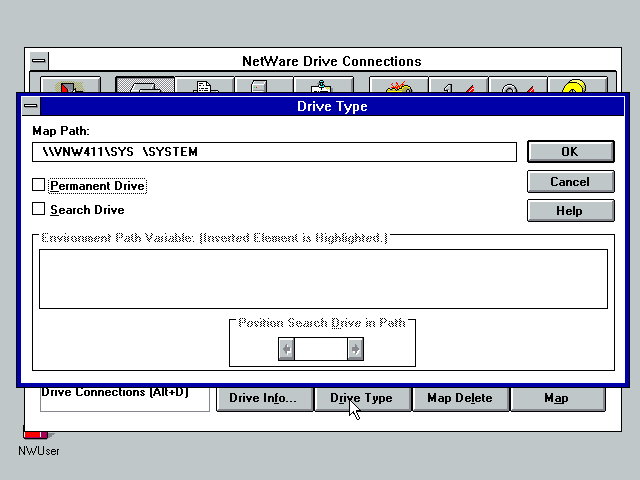
Task: Click the Map button in NetWare window
Action: point(558,398)
